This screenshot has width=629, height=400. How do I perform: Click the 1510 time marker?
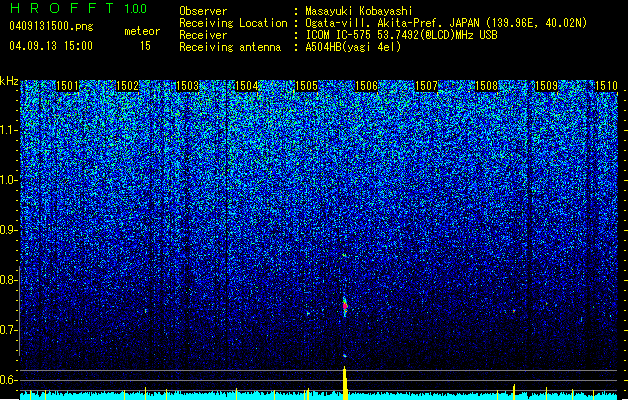[606, 86]
